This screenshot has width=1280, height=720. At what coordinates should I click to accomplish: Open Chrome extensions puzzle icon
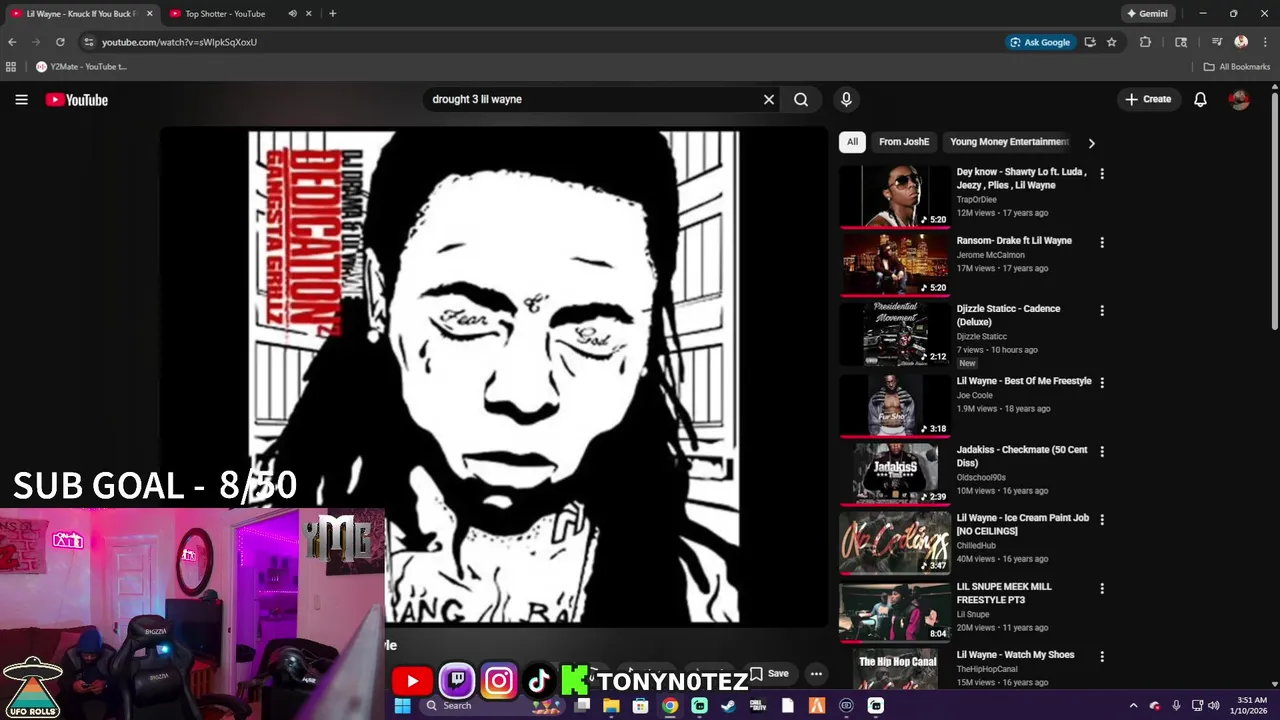point(1145,42)
